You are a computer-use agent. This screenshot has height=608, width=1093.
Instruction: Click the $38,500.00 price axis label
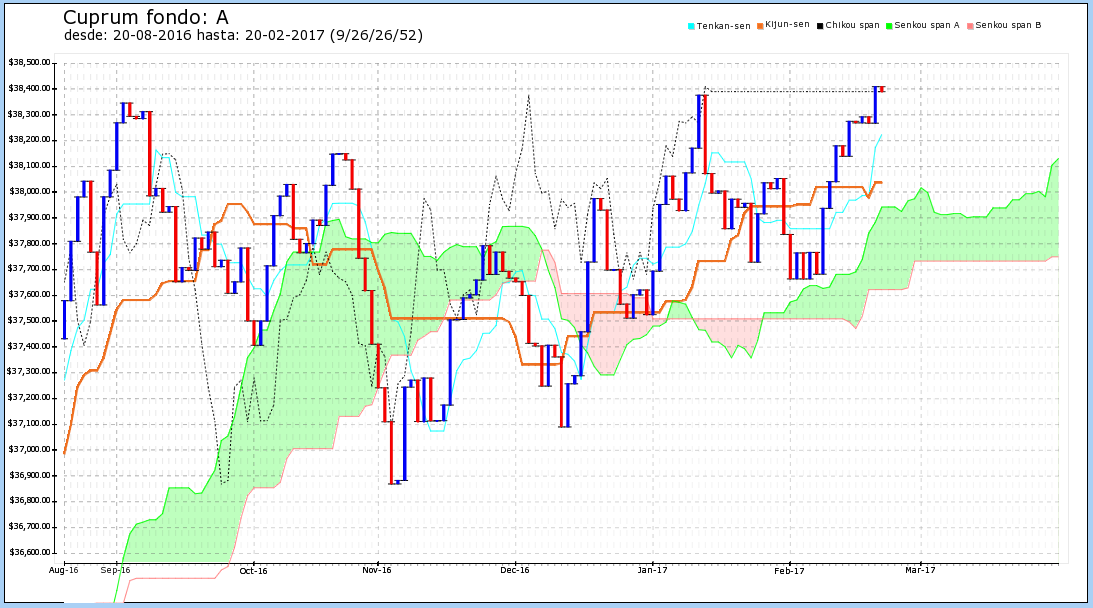[x=29, y=62]
